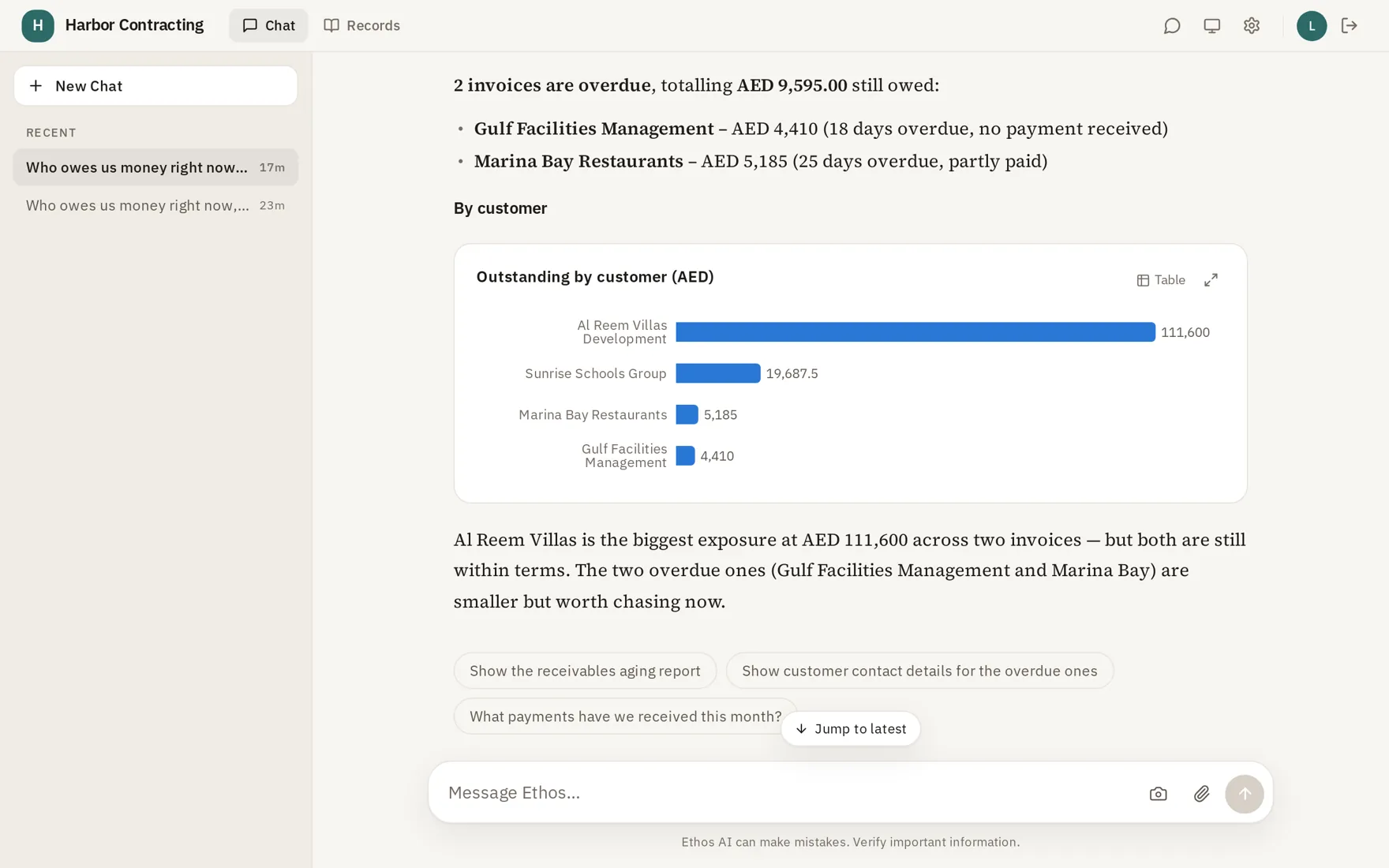
Task: Click the monitor display icon
Action: tap(1211, 26)
